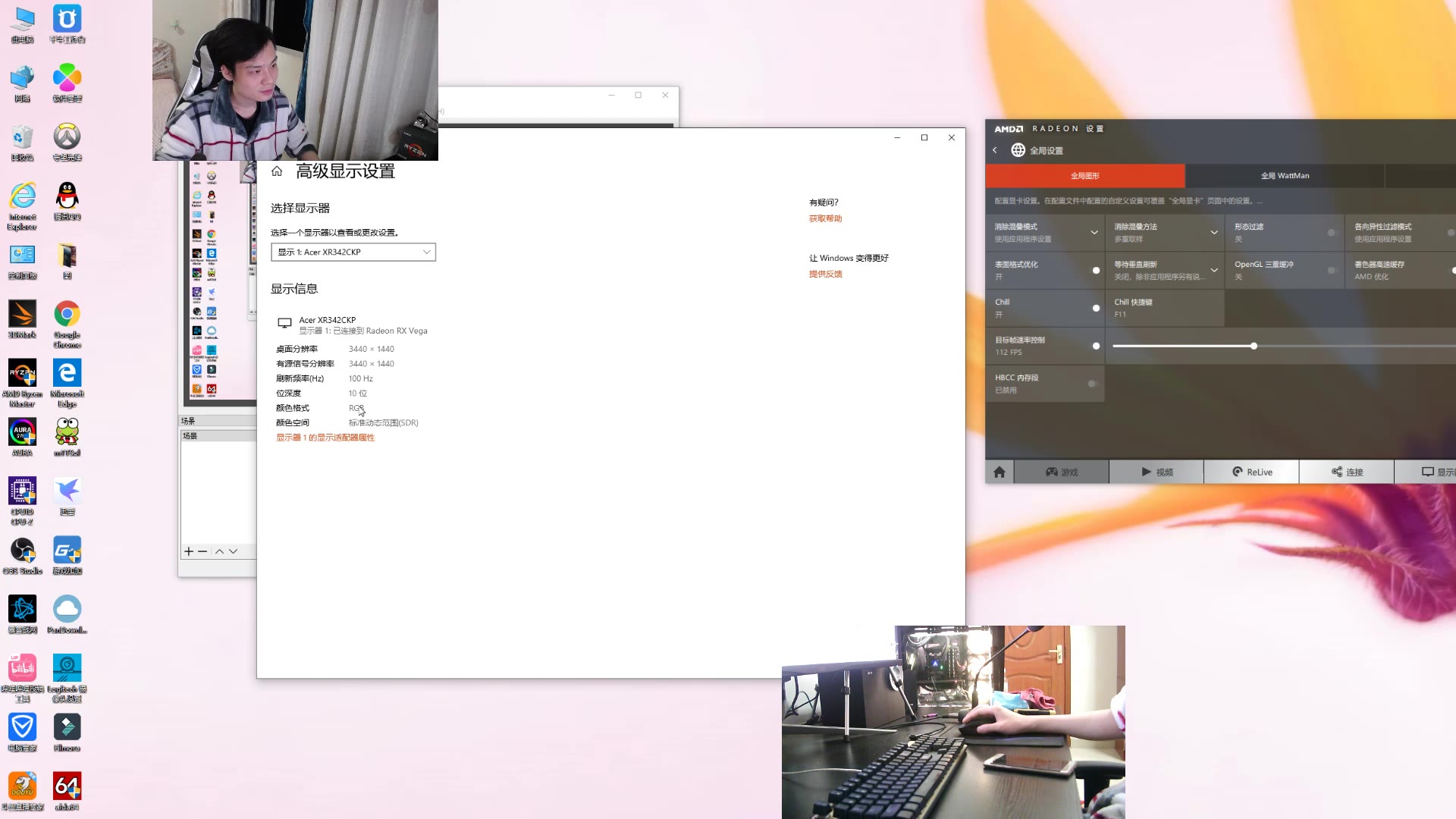This screenshot has height=819, width=1456.
Task: Open the CPUID CPU-Z desktop icon
Action: (x=22, y=491)
